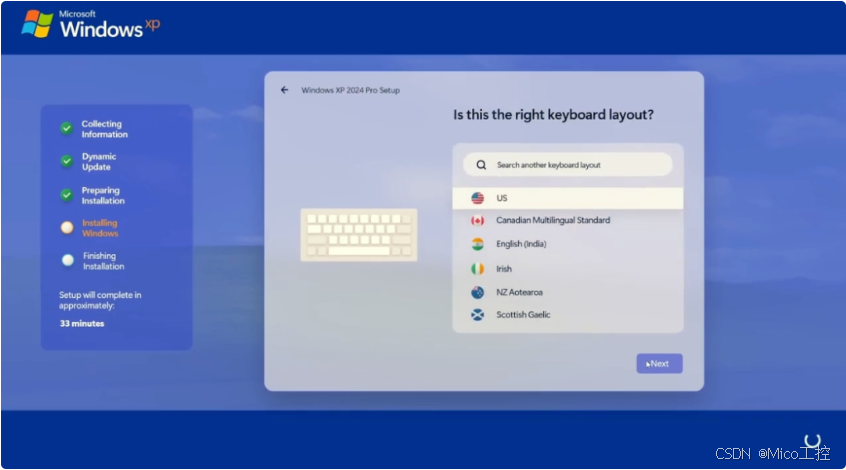846x470 pixels.
Task: Click the Preparing Installation step label
Action: [x=103, y=195]
